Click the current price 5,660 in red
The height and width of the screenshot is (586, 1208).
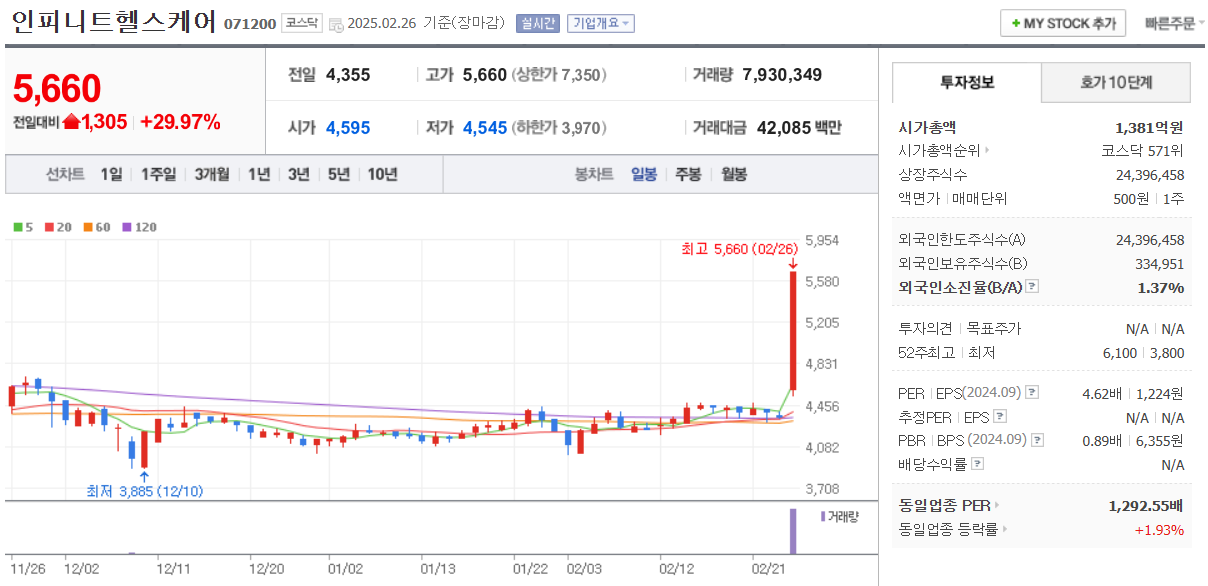(x=57, y=88)
